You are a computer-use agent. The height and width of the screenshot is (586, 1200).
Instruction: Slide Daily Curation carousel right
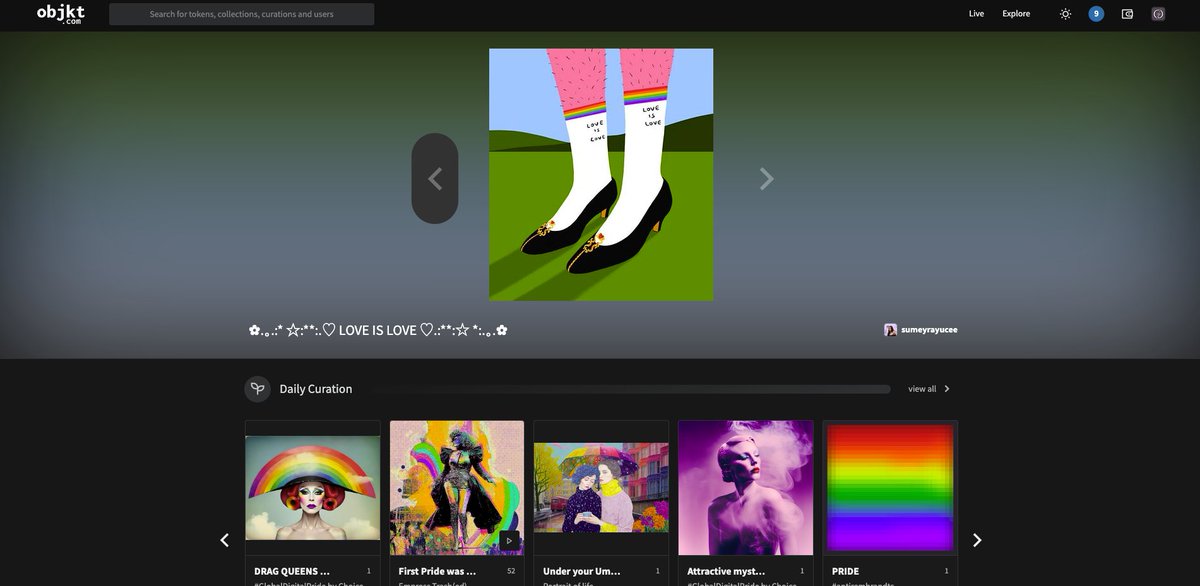[x=977, y=540]
